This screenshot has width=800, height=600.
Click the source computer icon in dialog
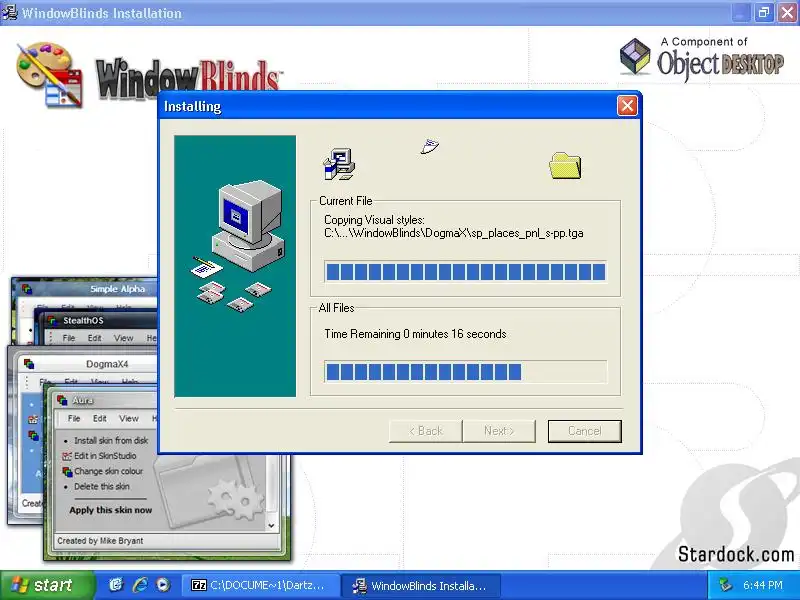click(x=339, y=164)
